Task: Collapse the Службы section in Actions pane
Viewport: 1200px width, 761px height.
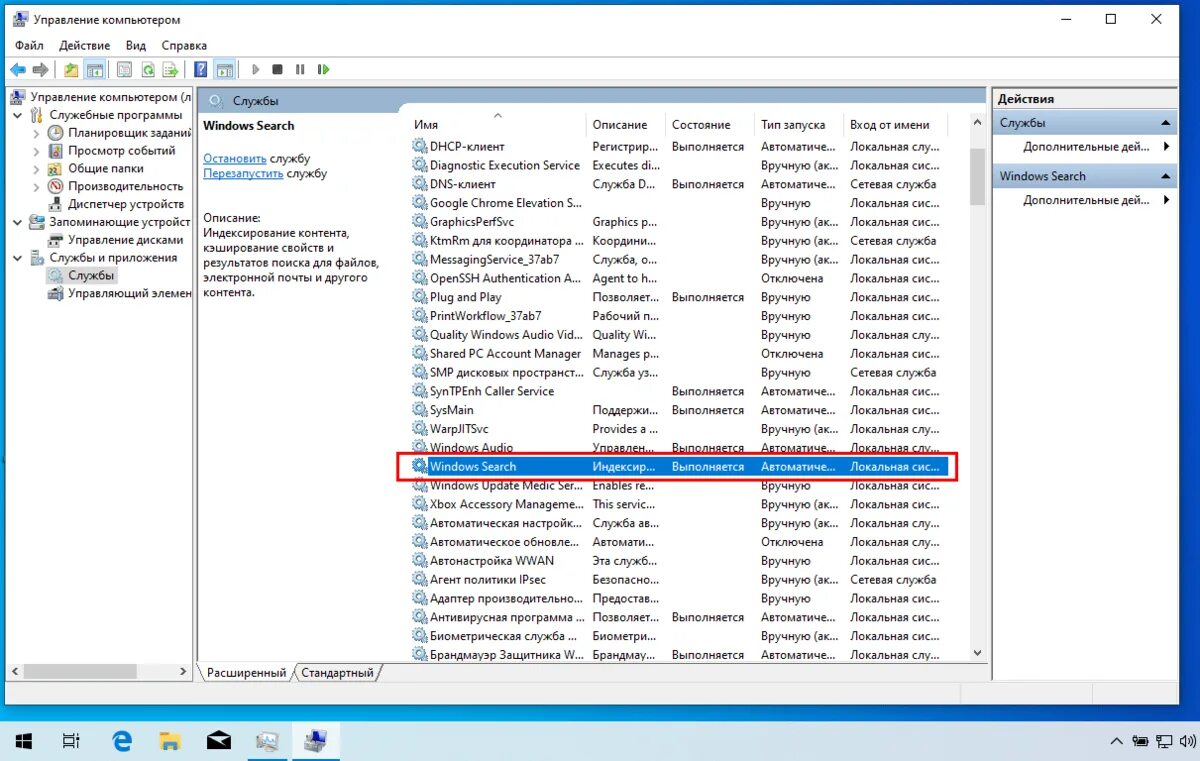Action: (1166, 123)
